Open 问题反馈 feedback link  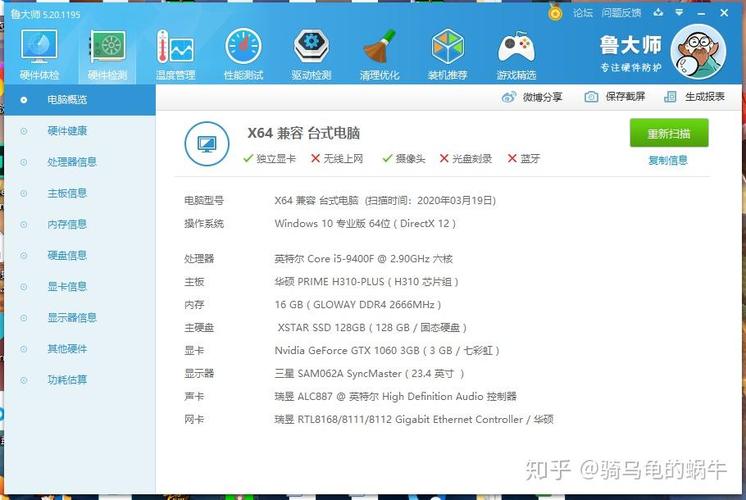tap(621, 13)
